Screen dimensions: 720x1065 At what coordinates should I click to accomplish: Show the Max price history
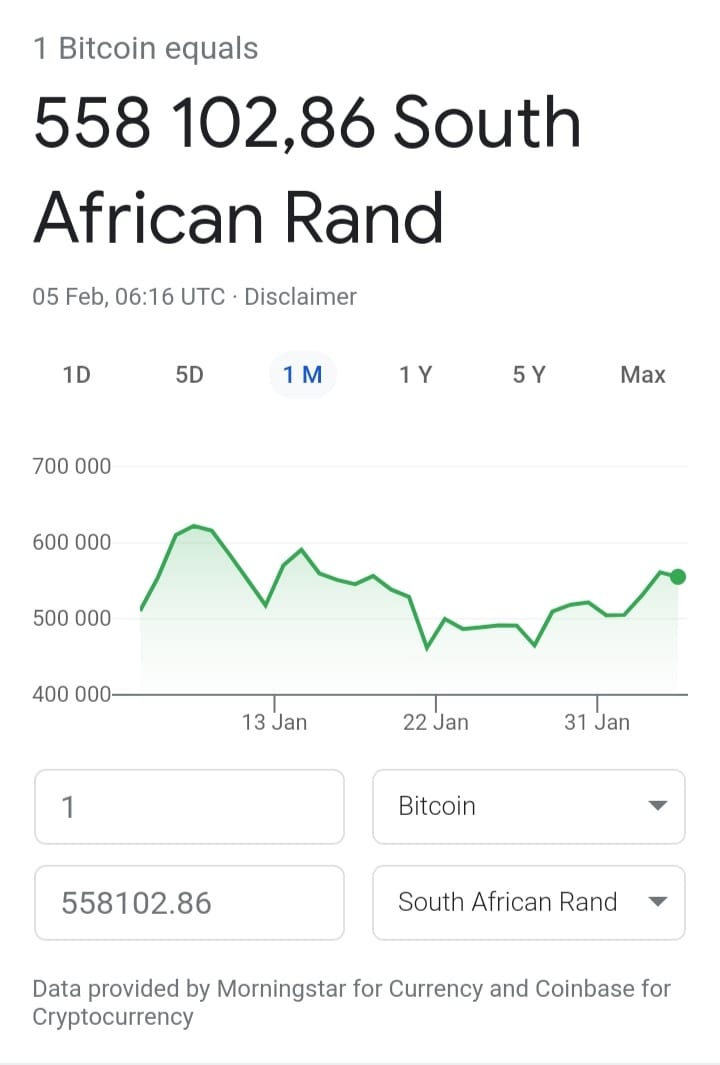[x=643, y=374]
